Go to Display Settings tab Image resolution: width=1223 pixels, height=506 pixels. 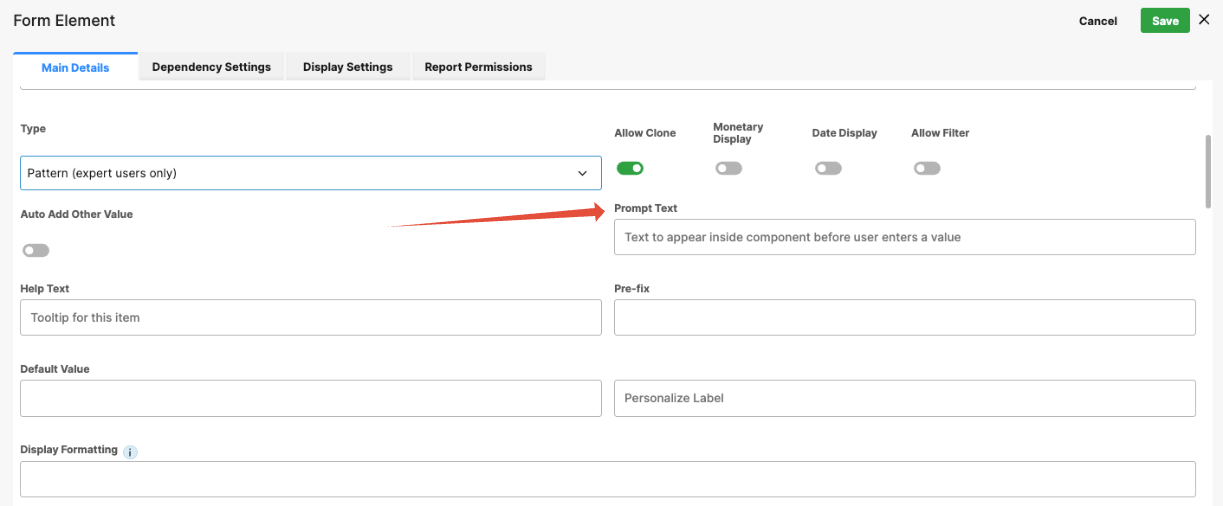[348, 67]
